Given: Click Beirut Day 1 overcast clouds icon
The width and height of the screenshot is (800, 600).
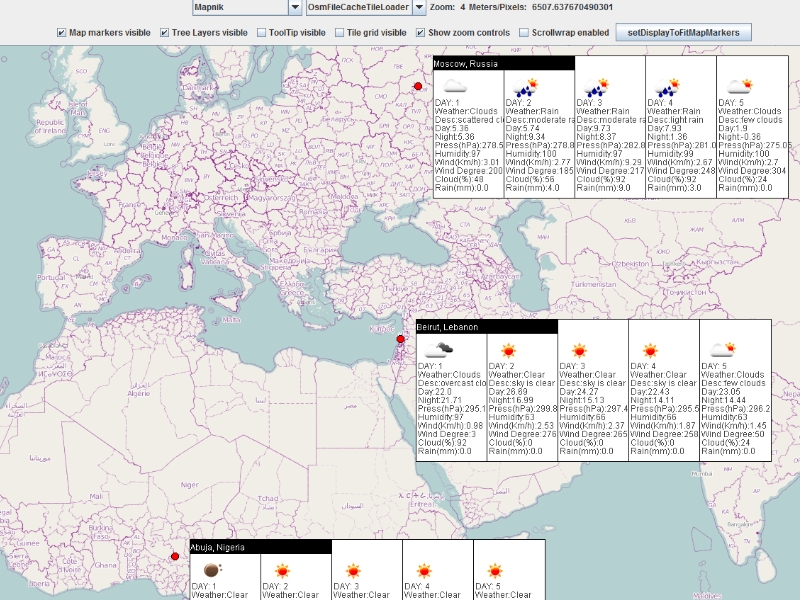Looking at the screenshot, I should (438, 350).
